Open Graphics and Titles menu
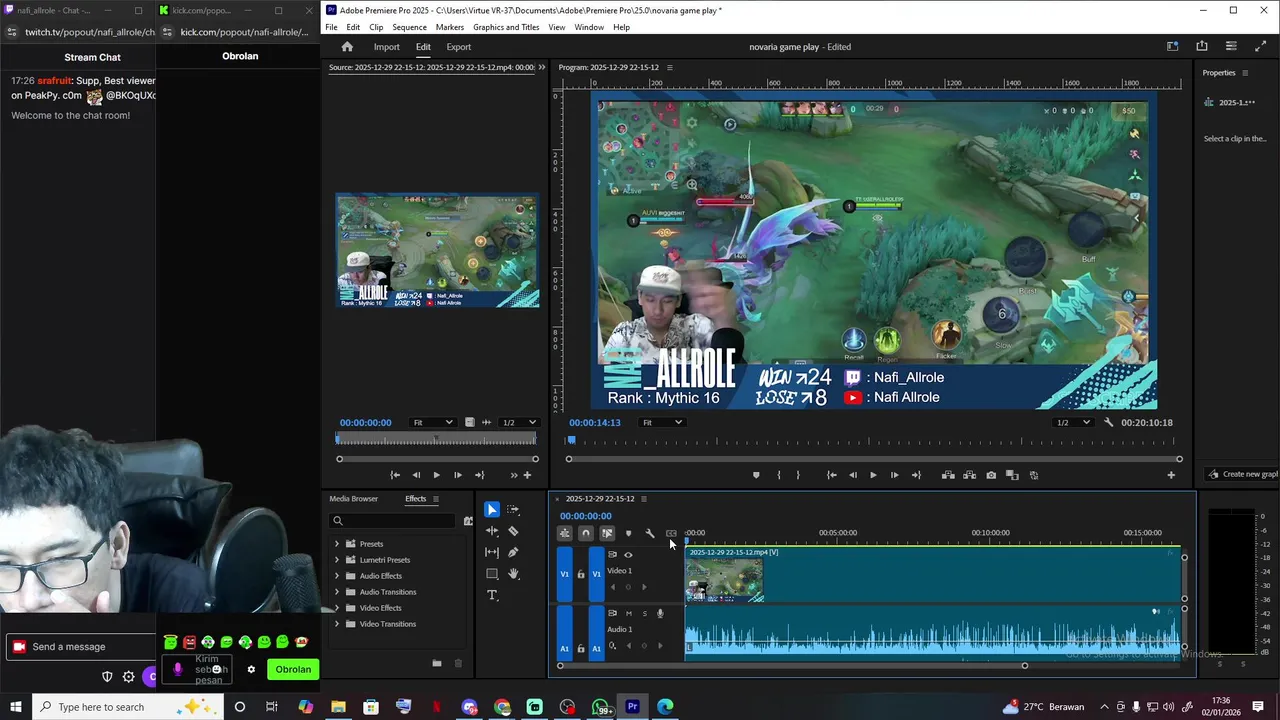This screenshot has height=720, width=1280. 506,27
